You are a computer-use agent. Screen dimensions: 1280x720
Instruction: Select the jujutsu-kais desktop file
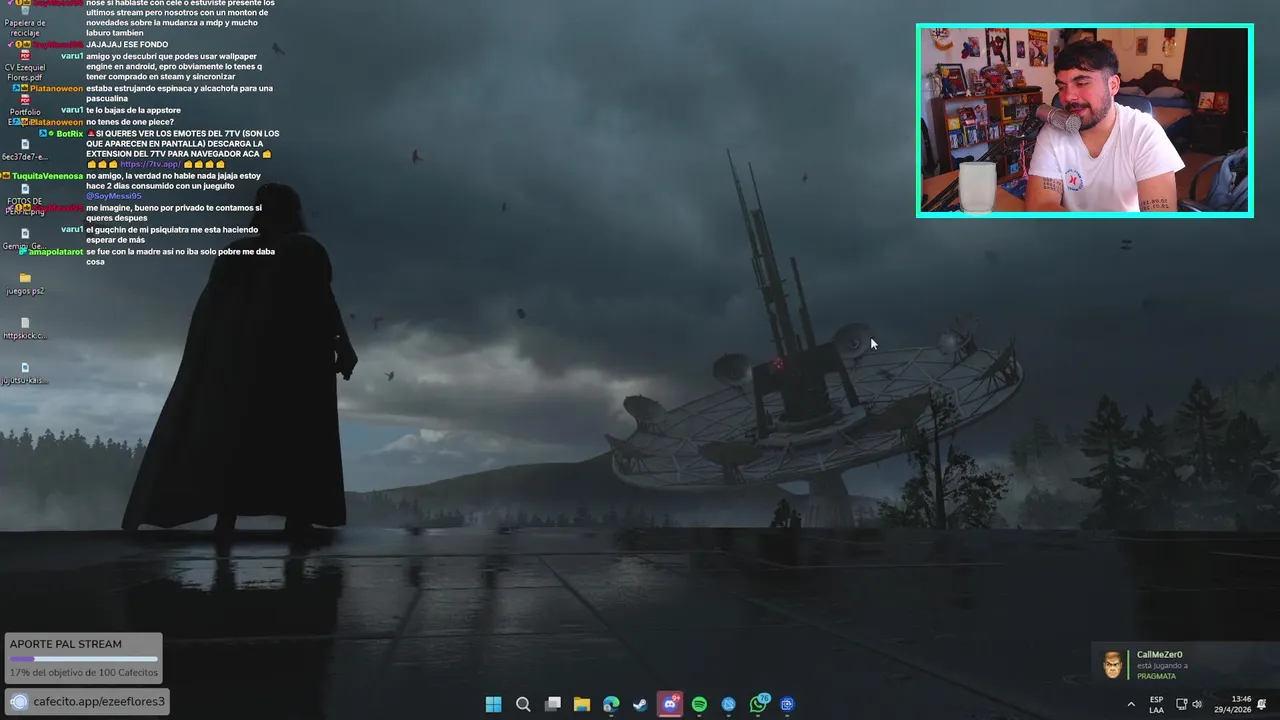pyautogui.click(x=25, y=372)
